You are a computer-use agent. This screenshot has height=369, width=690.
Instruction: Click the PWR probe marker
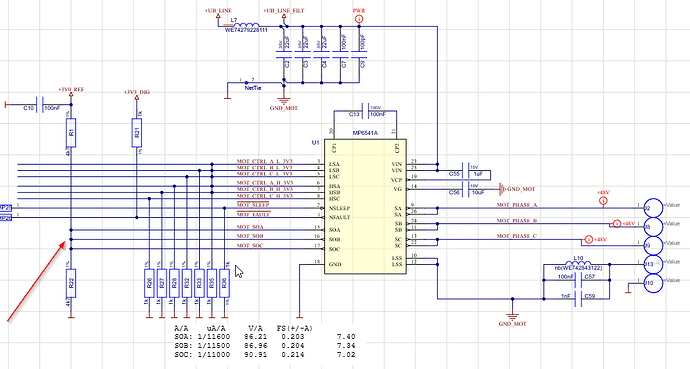point(359,19)
